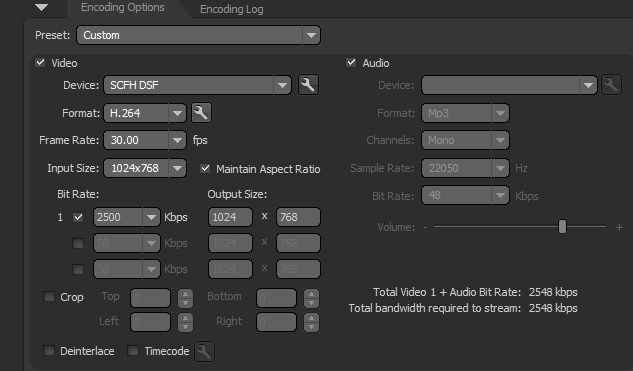
Task: Increase crop Top value with up arrow
Action: [x=185, y=294]
